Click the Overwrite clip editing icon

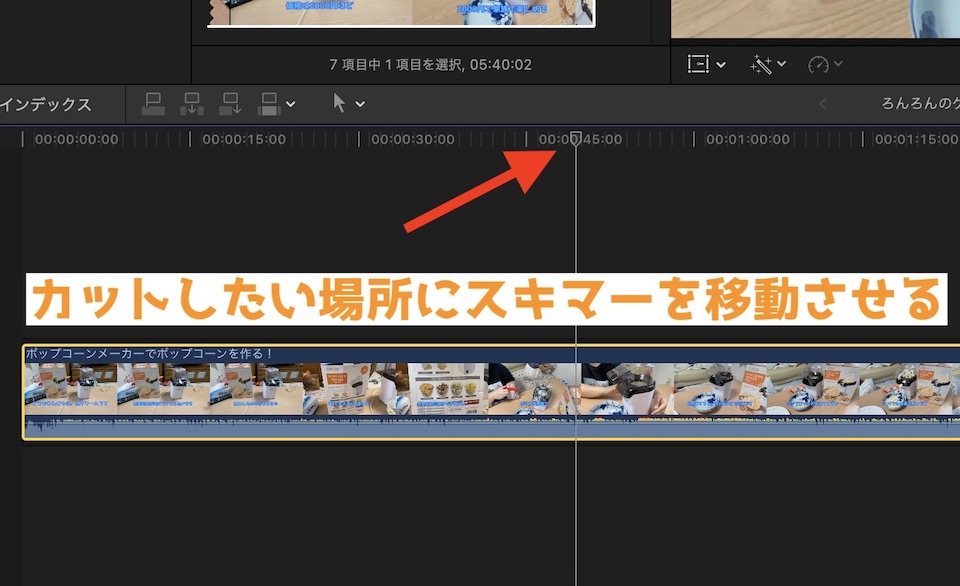click(x=268, y=105)
